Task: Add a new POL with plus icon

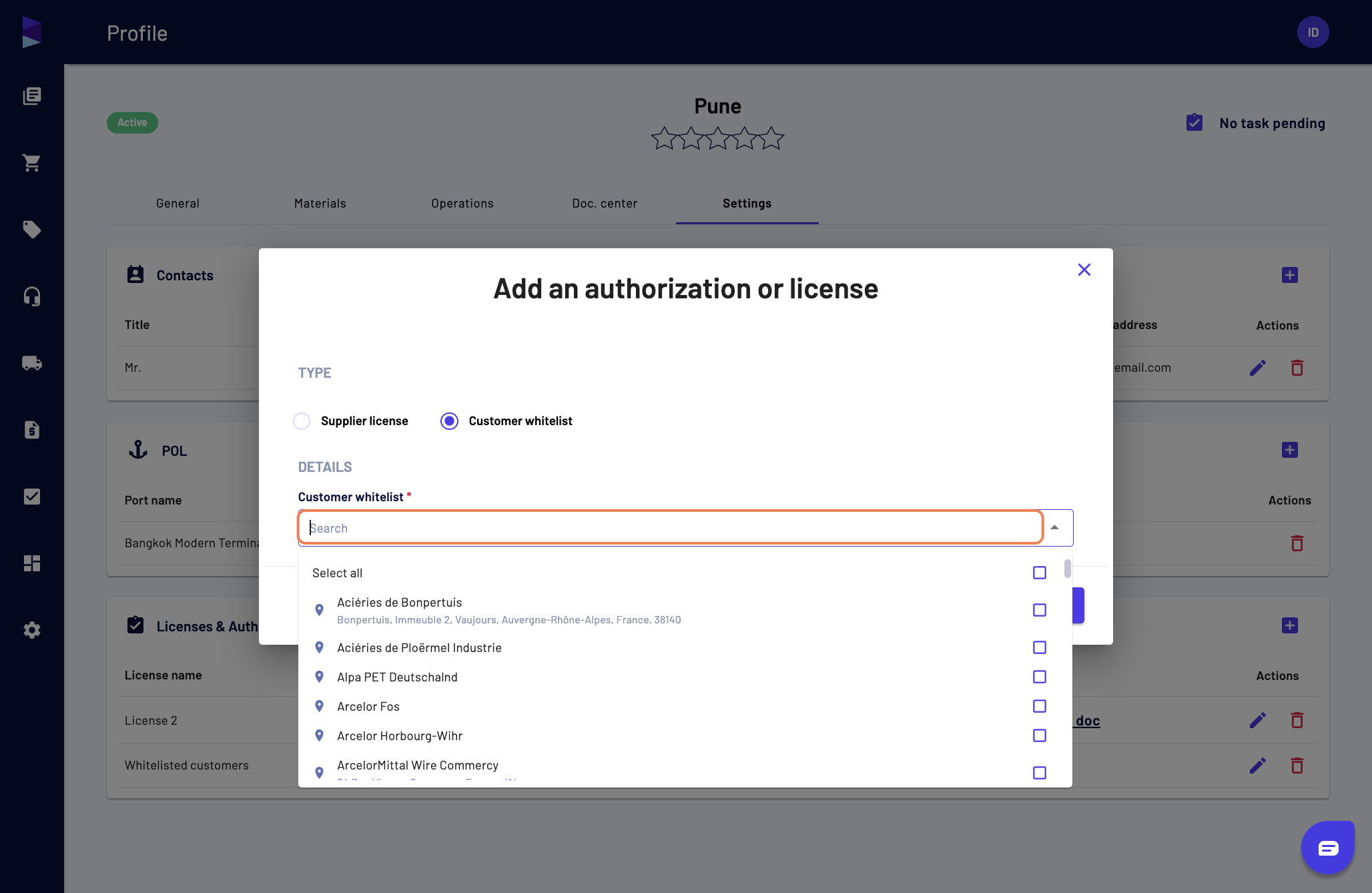Action: (x=1290, y=450)
